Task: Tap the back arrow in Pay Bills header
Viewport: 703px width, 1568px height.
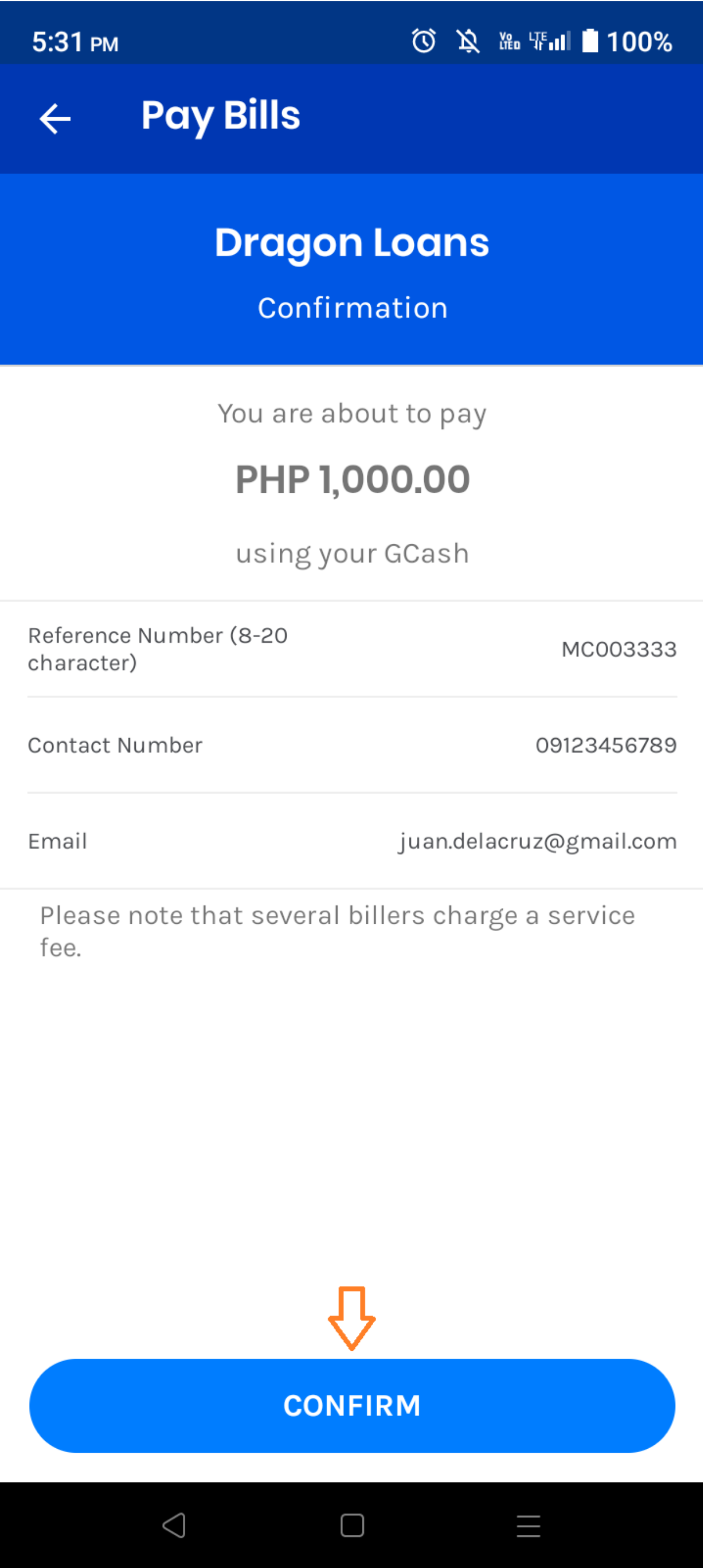Action: pos(55,118)
